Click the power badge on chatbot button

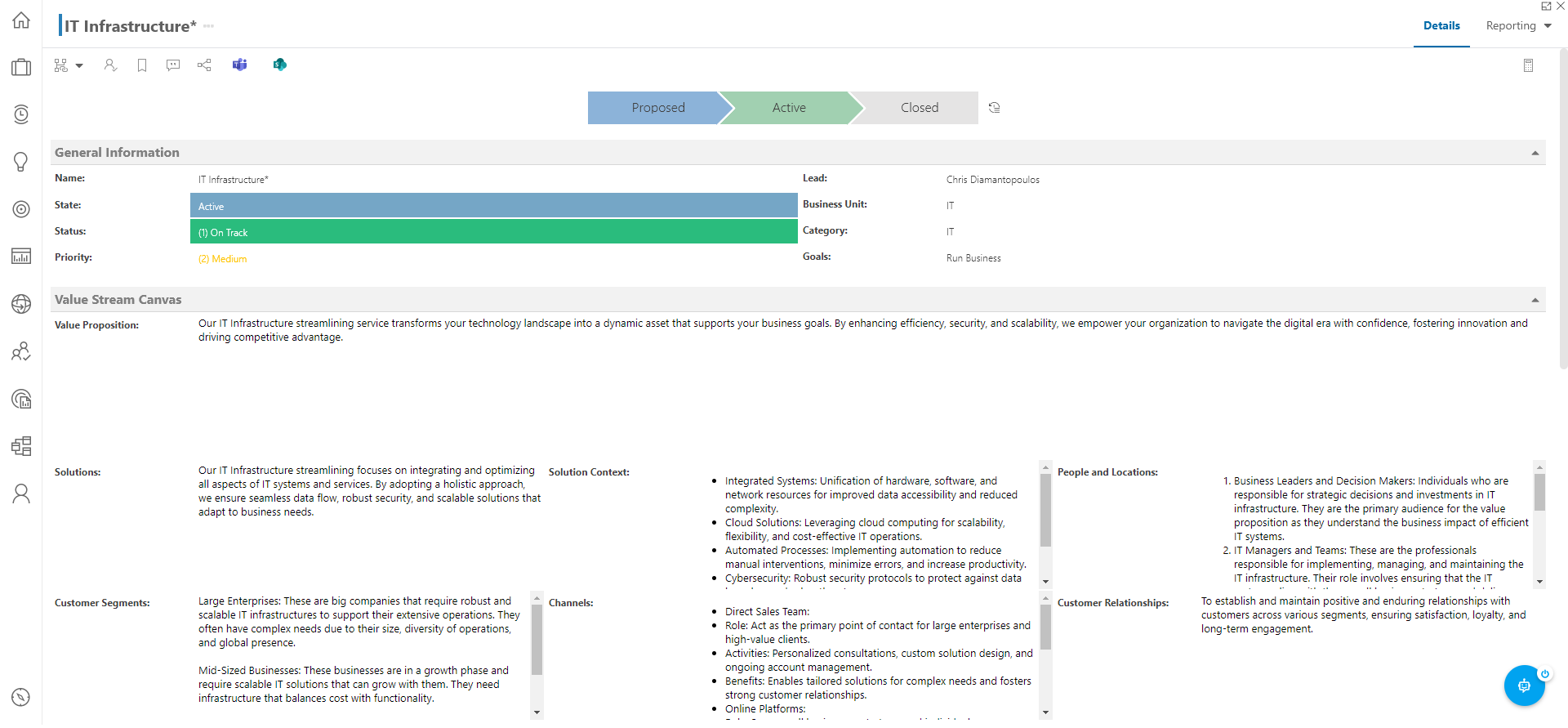[1544, 674]
